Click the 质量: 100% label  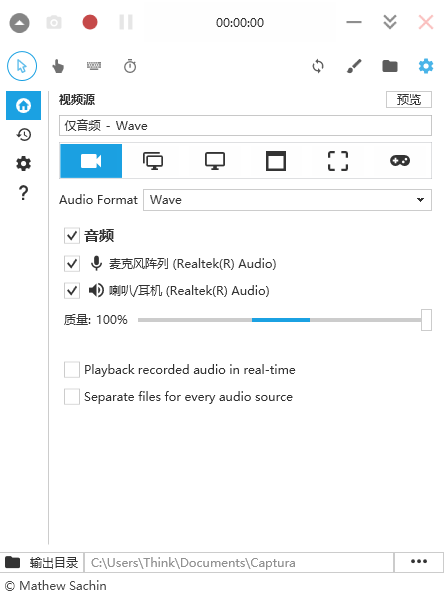(x=96, y=320)
